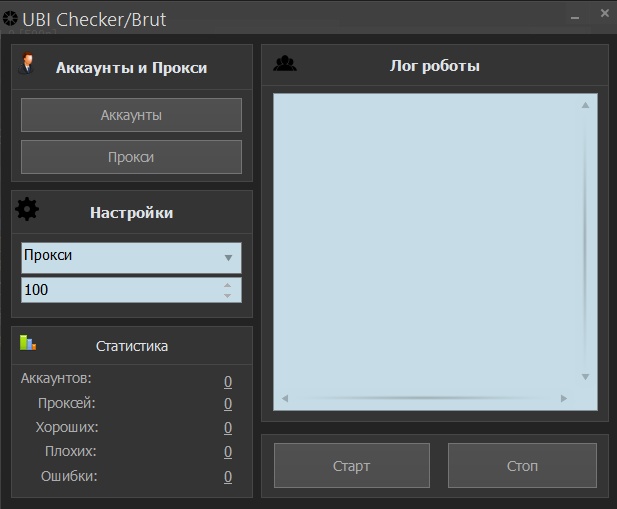Expand the Прокси type dropdown
Viewport: 617px width, 509px height.
[131, 258]
